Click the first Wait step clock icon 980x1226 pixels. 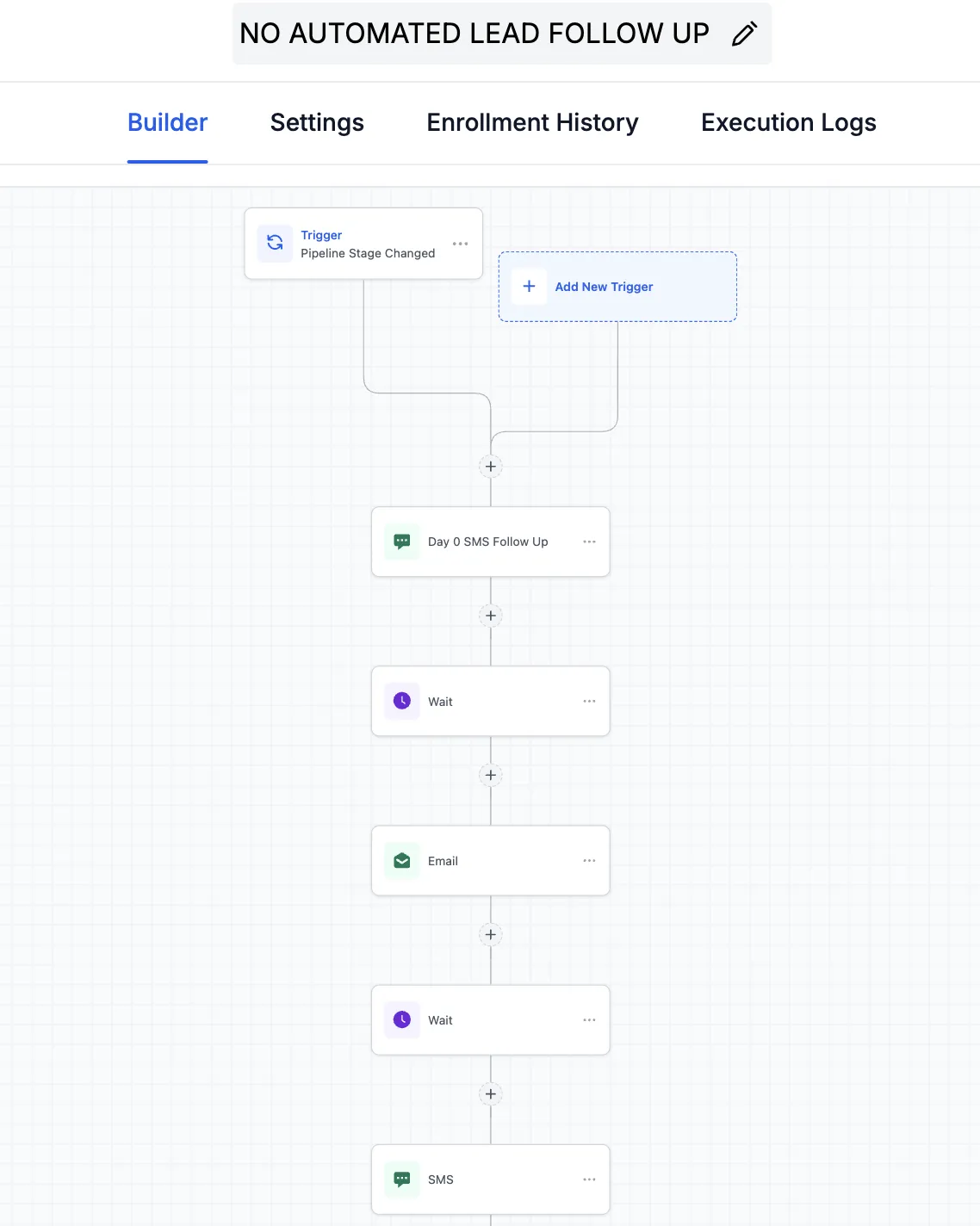(402, 701)
